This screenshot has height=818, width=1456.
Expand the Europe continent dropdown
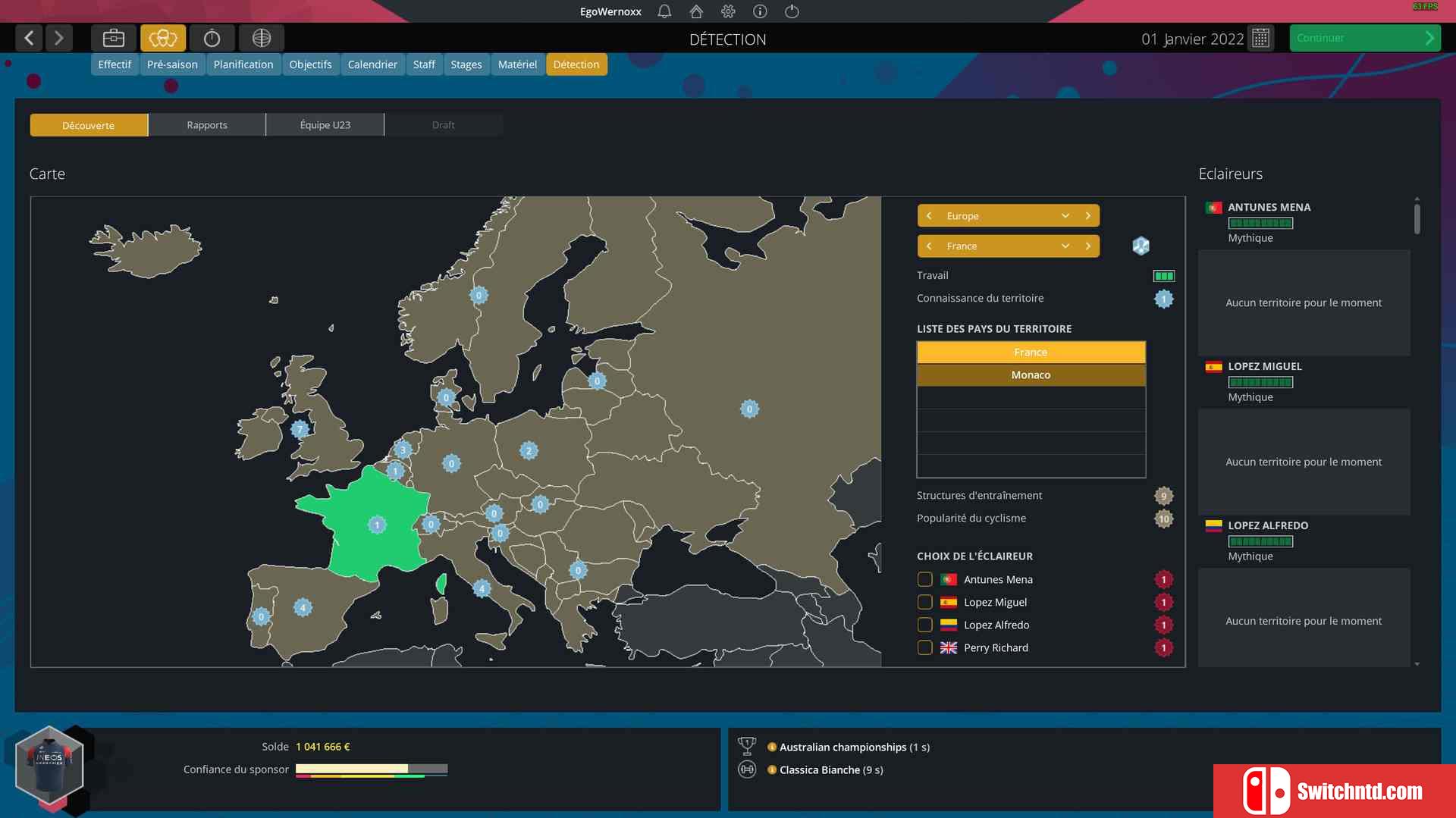coord(1065,216)
